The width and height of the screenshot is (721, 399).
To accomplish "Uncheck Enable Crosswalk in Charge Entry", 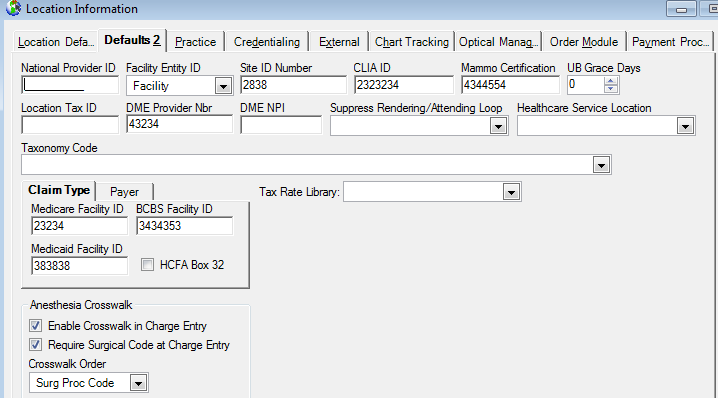I will [35, 326].
